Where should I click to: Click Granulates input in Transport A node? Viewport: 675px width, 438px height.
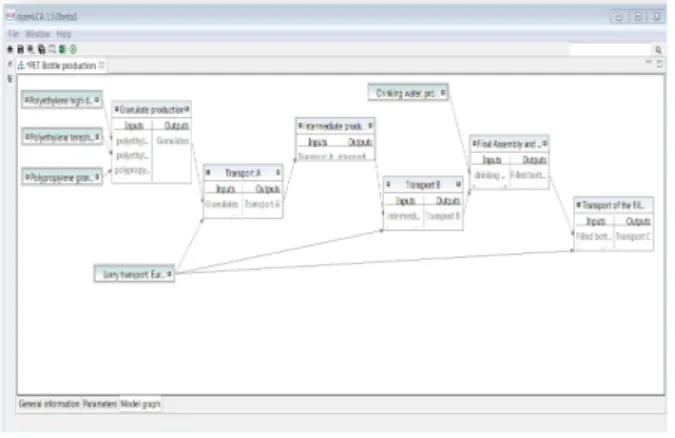(222, 204)
